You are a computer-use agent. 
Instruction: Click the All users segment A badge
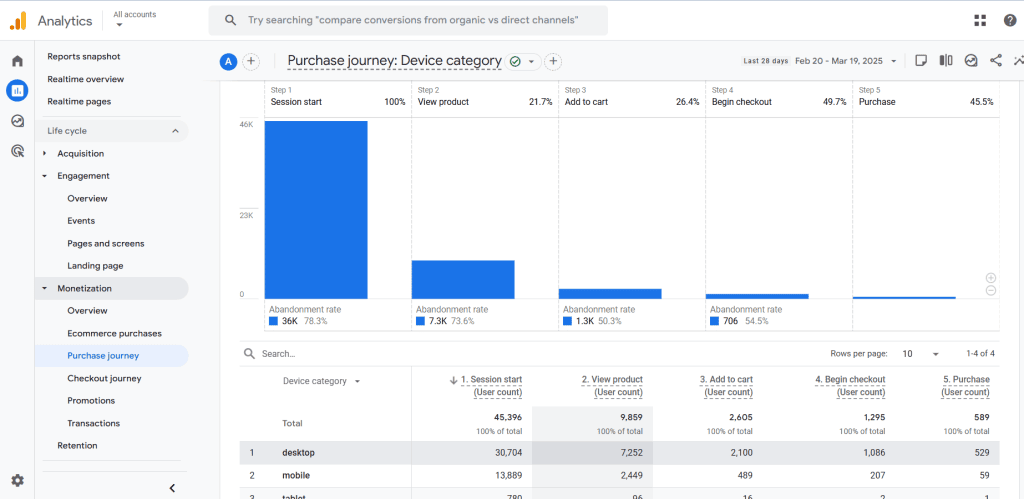point(227,61)
